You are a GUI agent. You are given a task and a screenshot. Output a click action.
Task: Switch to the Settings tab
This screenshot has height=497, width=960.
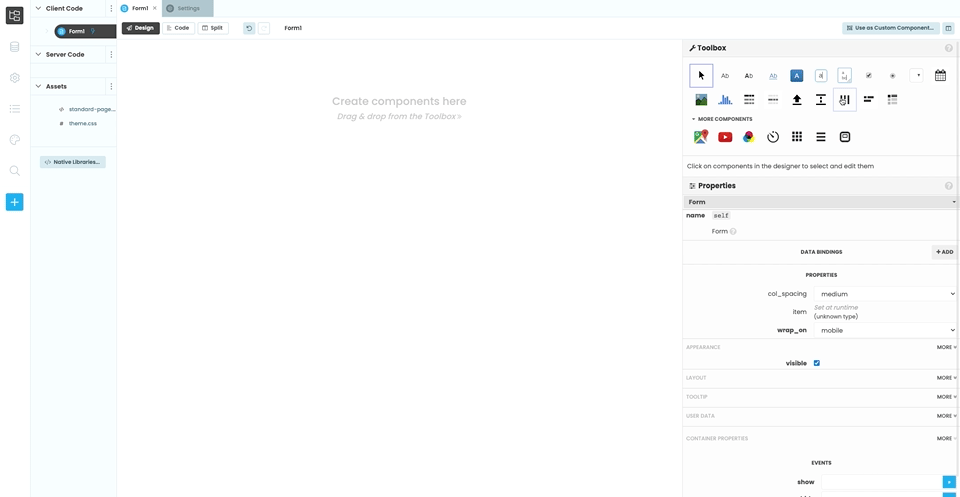click(x=188, y=9)
